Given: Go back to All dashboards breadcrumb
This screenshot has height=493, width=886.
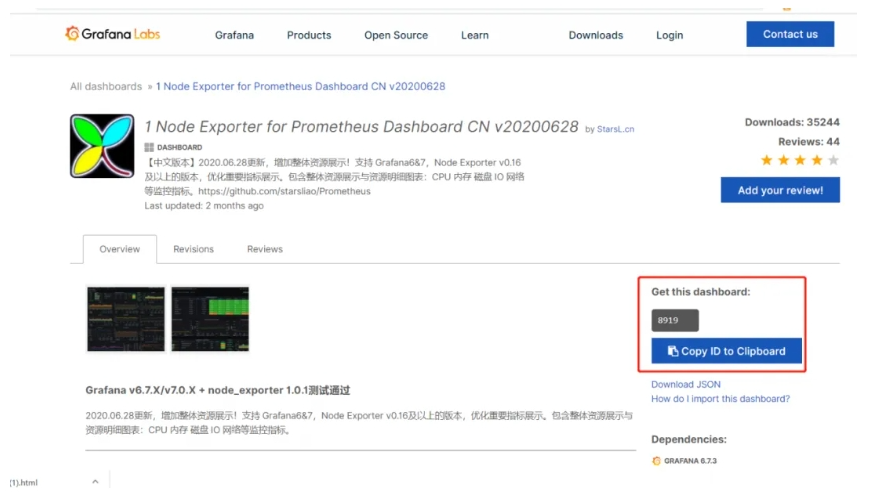Looking at the screenshot, I should tap(106, 87).
